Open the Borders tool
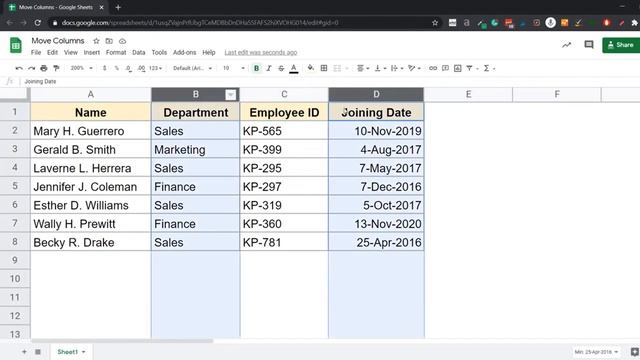Image resolution: width=640 pixels, height=360 pixels. (324, 68)
